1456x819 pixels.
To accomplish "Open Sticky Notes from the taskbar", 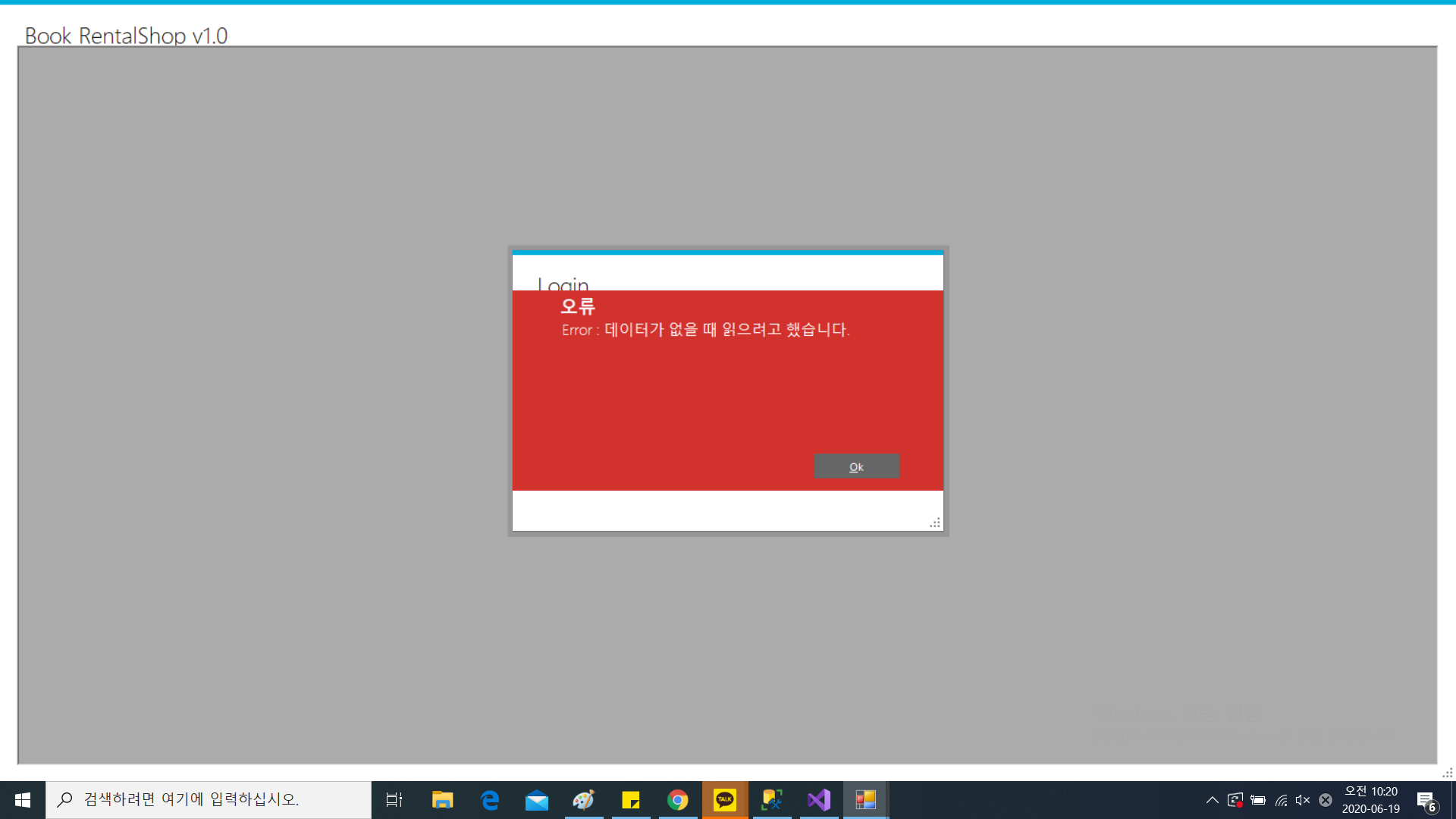I will point(631,800).
